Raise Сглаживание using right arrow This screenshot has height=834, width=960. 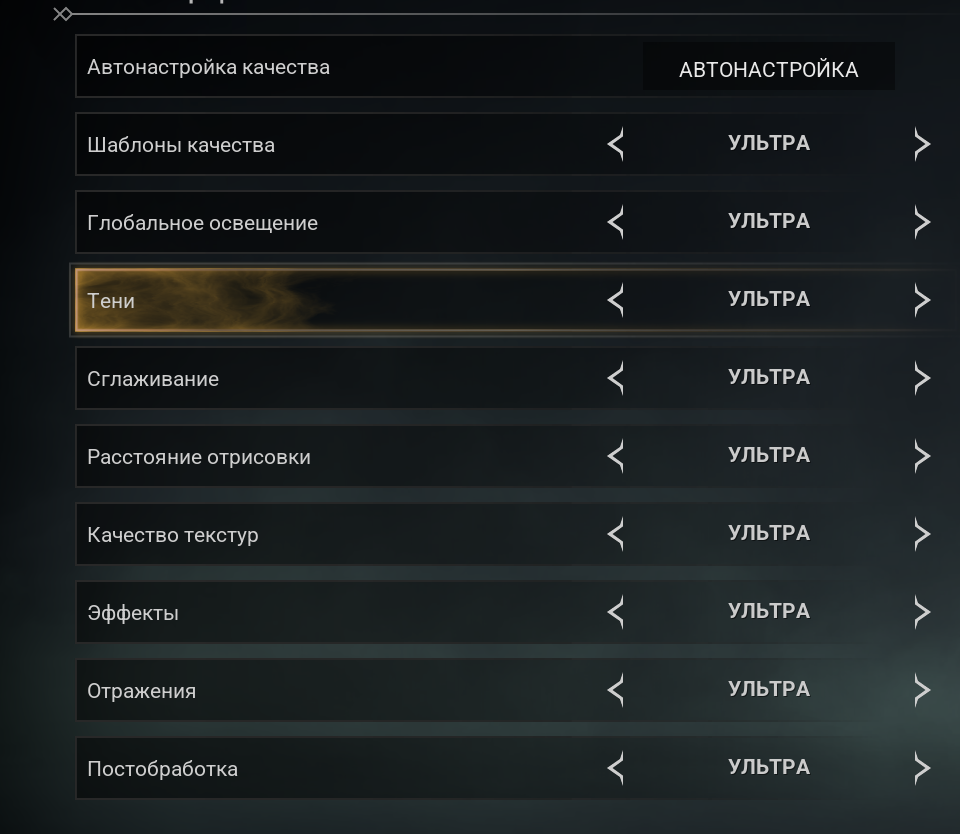pyautogui.click(x=921, y=378)
